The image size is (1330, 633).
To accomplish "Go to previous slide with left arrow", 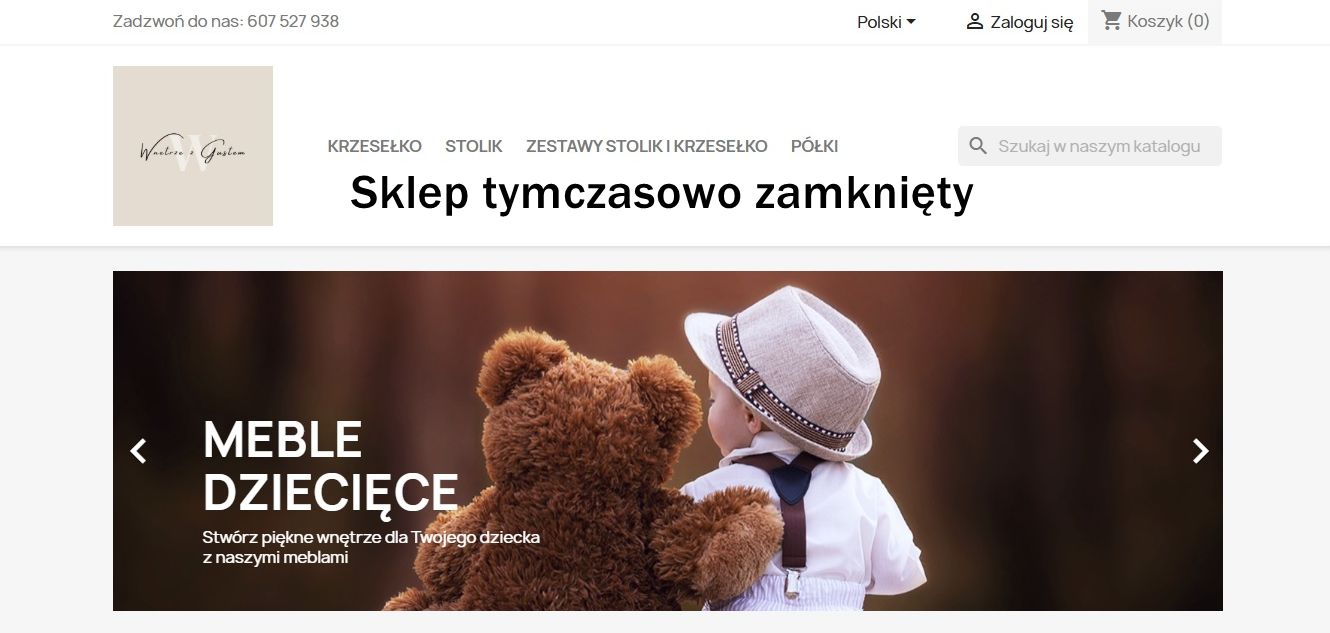I will point(138,451).
